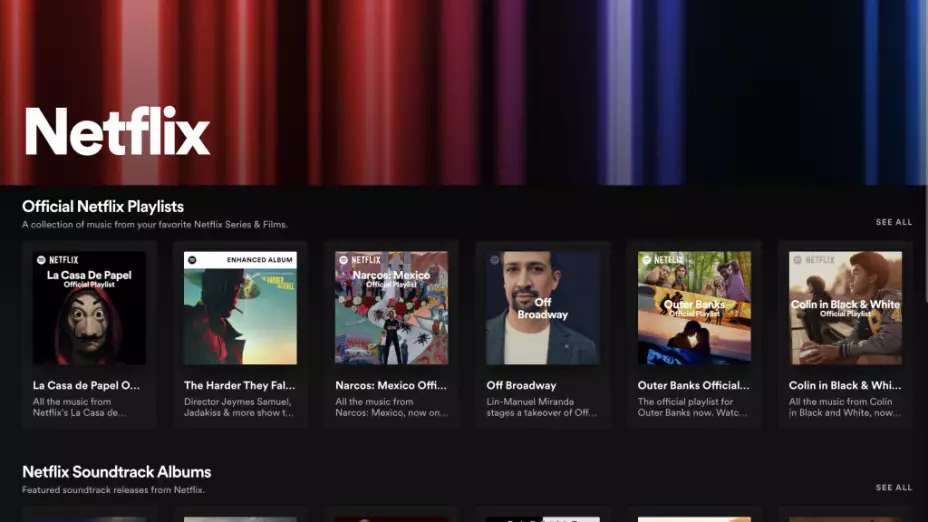
Task: Click the Netflix Soundtrack Albums section heading
Action: tap(116, 472)
